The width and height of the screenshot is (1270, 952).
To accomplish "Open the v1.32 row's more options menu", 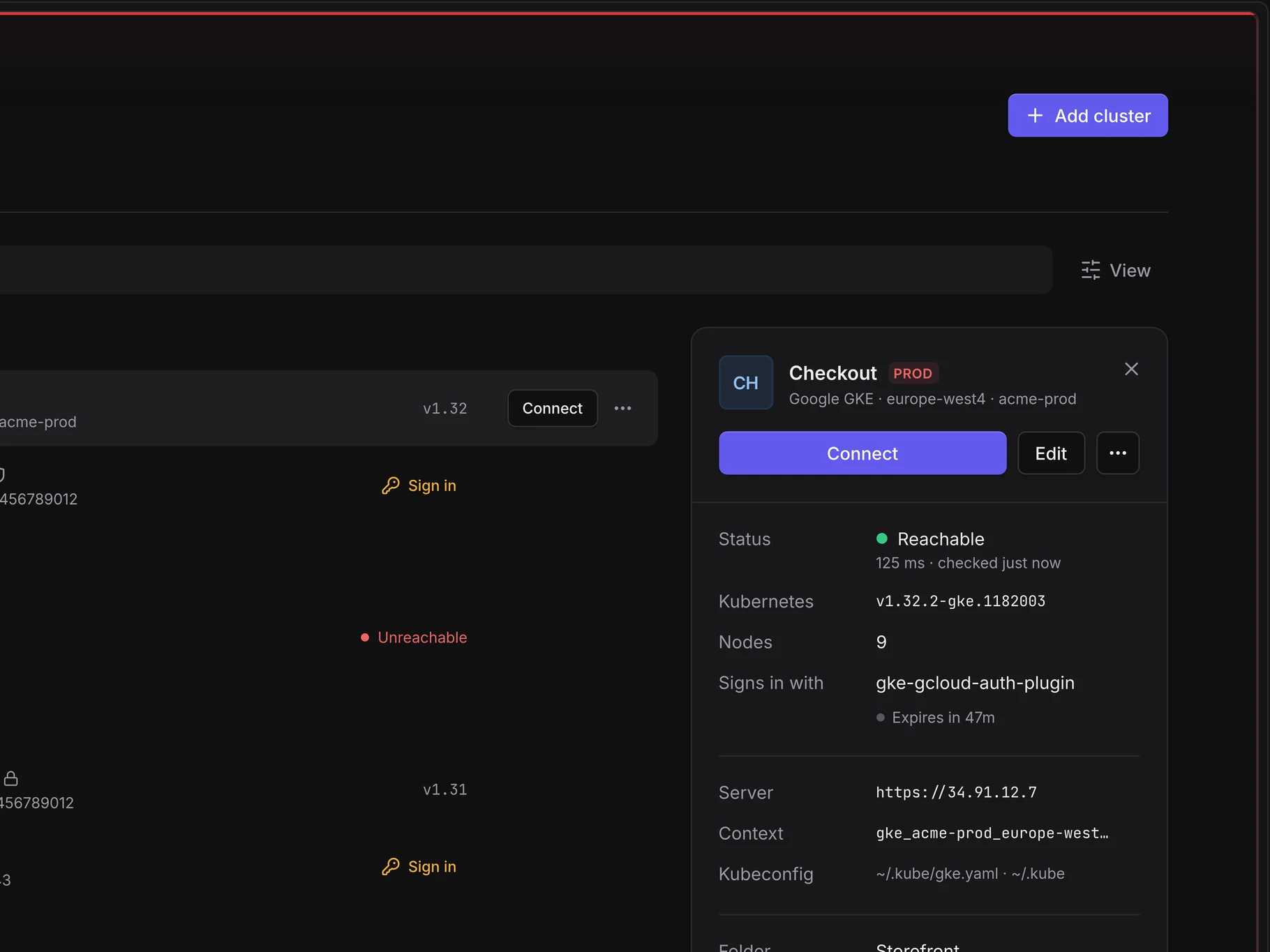I will click(x=622, y=408).
